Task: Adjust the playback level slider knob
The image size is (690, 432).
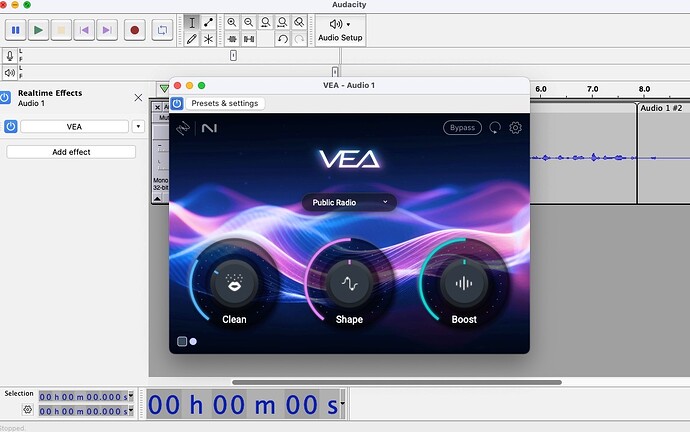Action: tap(335, 72)
